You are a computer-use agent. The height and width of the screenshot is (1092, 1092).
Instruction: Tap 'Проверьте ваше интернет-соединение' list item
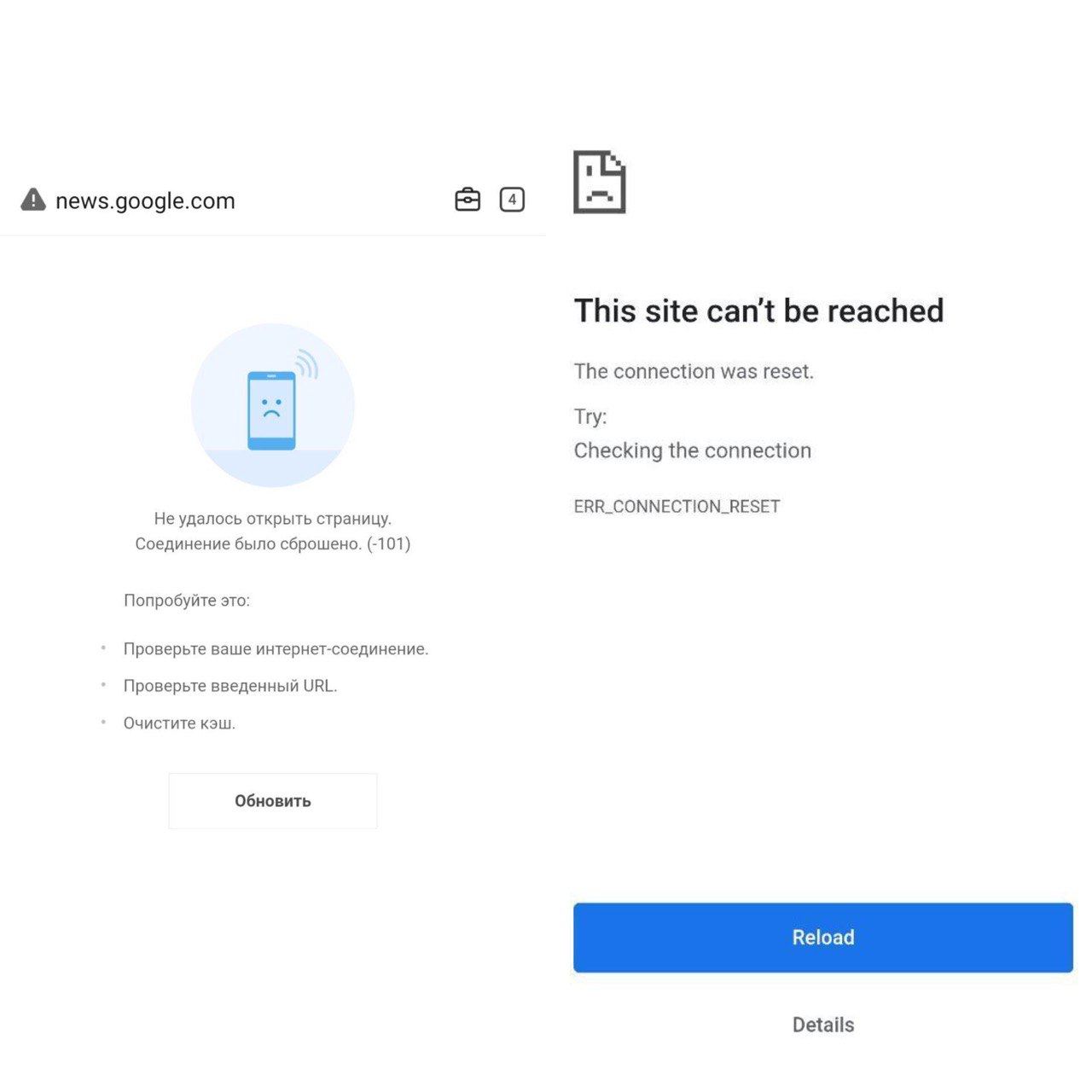(x=276, y=649)
